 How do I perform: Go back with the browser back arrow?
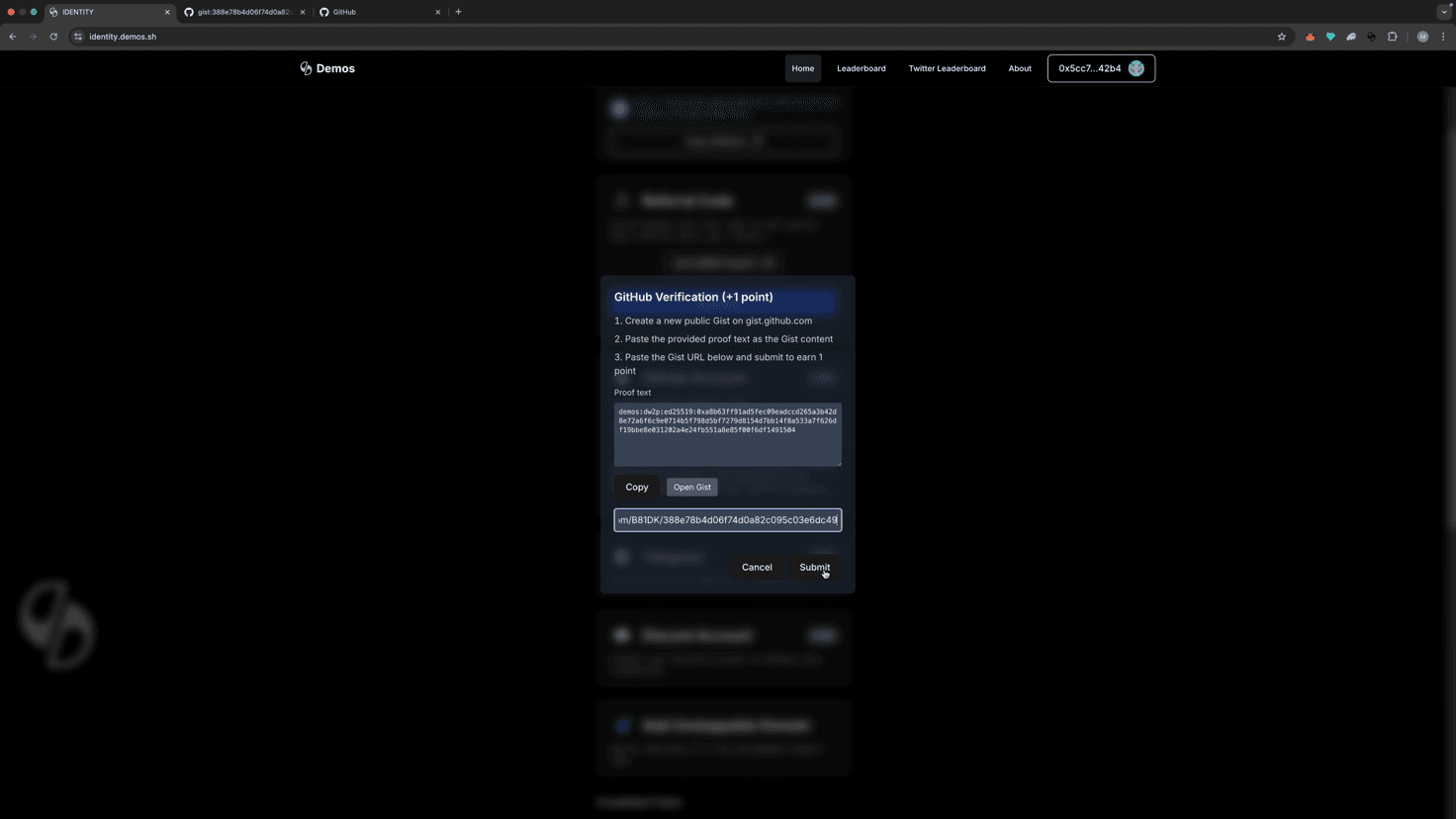[x=13, y=37]
